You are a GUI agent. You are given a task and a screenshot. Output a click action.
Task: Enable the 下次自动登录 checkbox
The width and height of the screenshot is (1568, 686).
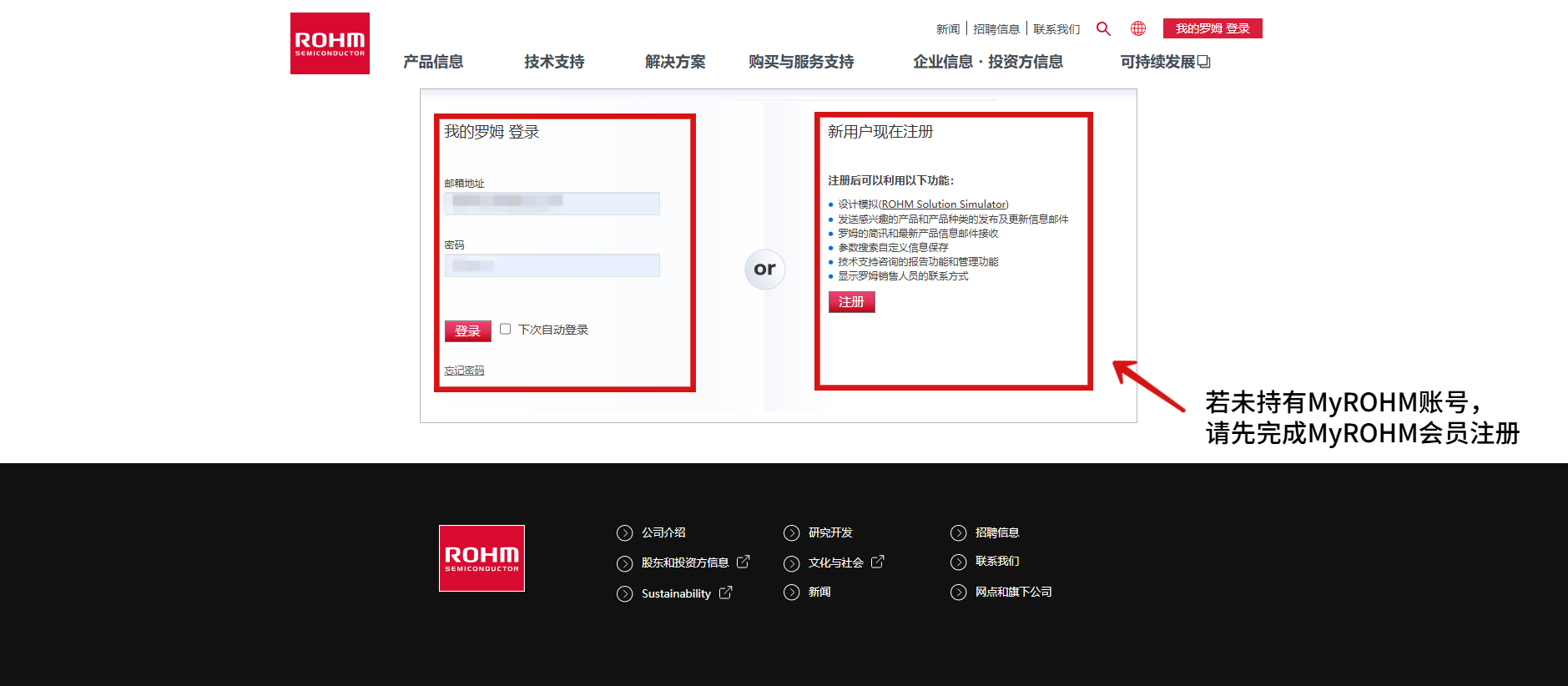(x=506, y=329)
